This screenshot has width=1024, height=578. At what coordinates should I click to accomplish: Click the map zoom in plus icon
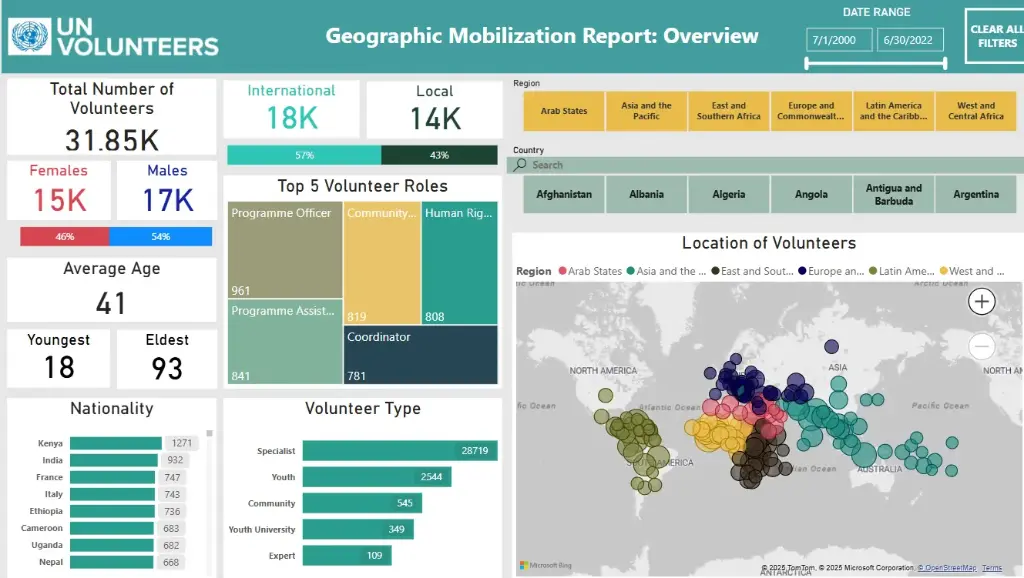pos(982,301)
